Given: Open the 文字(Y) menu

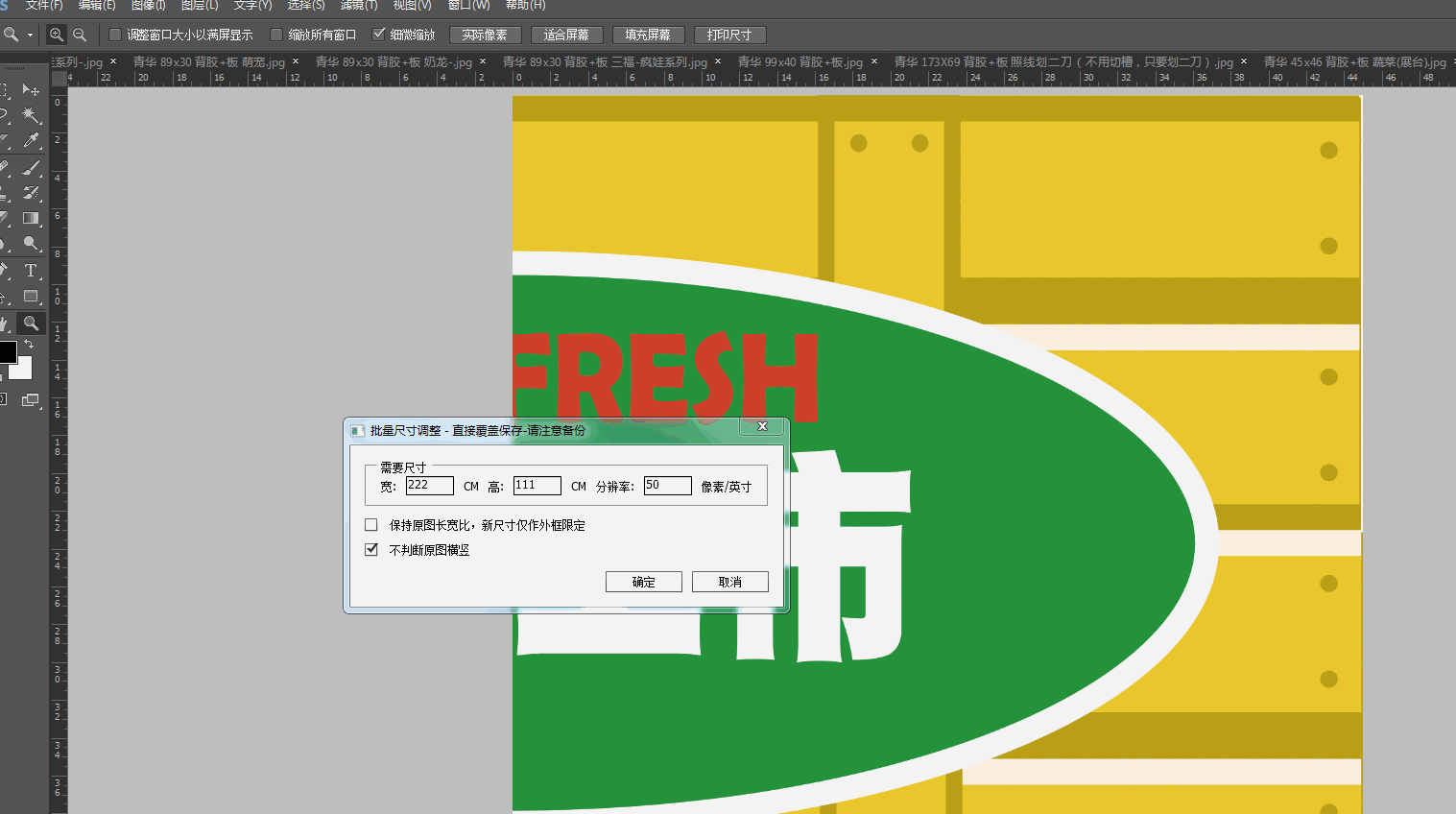Looking at the screenshot, I should coord(253,5).
